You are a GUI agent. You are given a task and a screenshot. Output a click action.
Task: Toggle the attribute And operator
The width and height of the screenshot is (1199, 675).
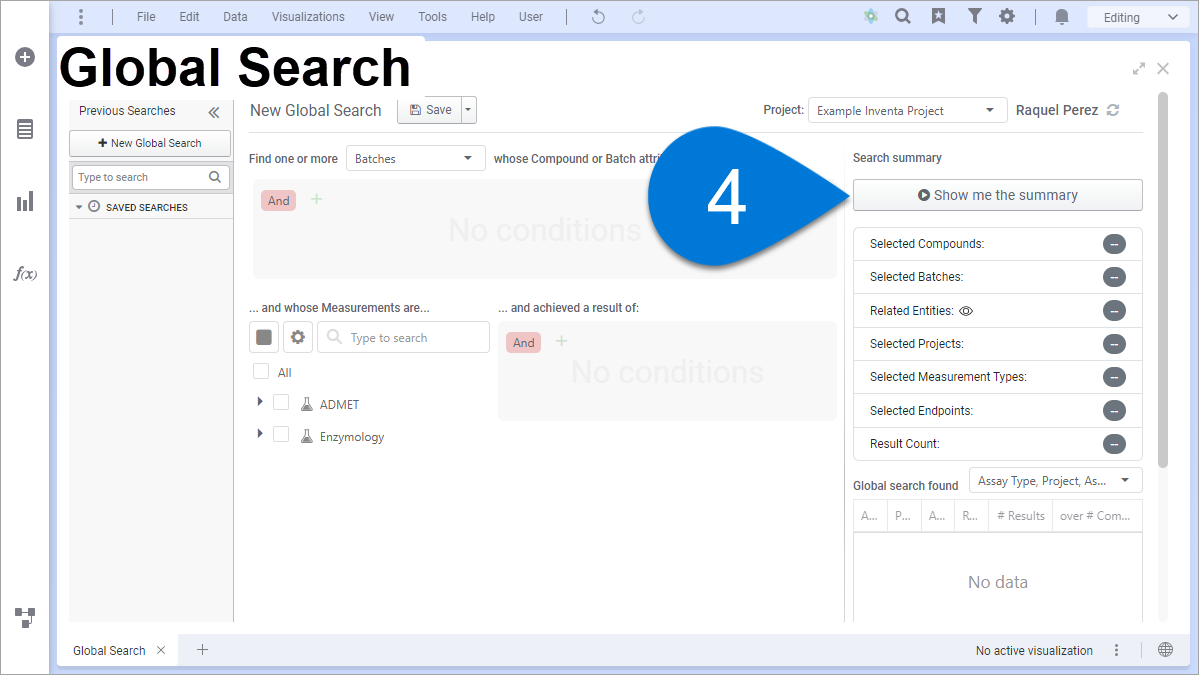278,200
